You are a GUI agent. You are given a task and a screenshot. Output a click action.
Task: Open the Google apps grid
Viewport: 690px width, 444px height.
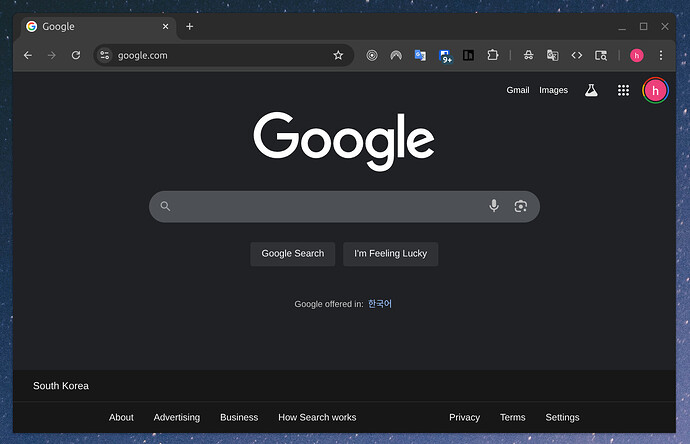(623, 90)
